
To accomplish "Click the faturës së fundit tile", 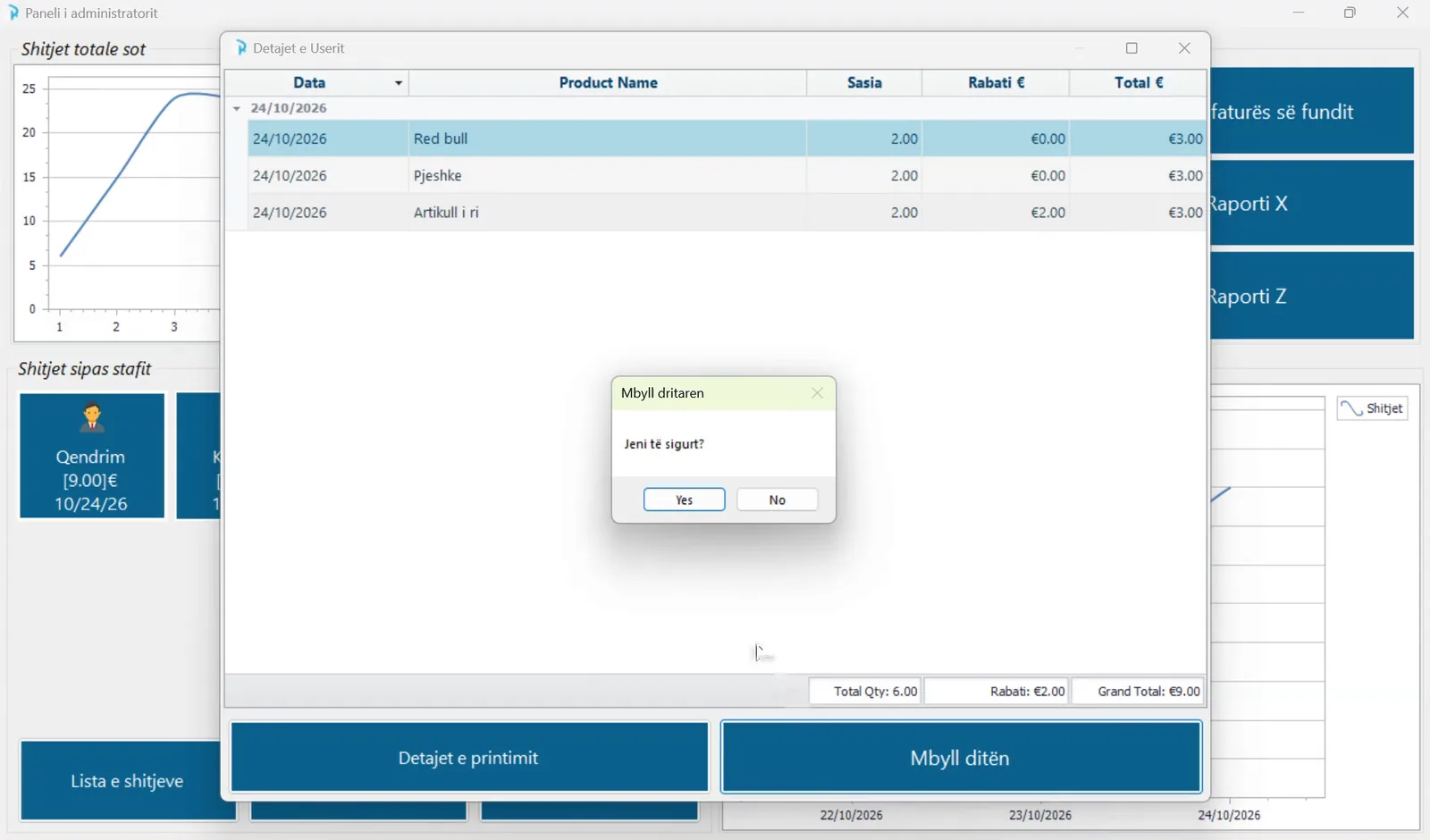I will (x=1312, y=111).
